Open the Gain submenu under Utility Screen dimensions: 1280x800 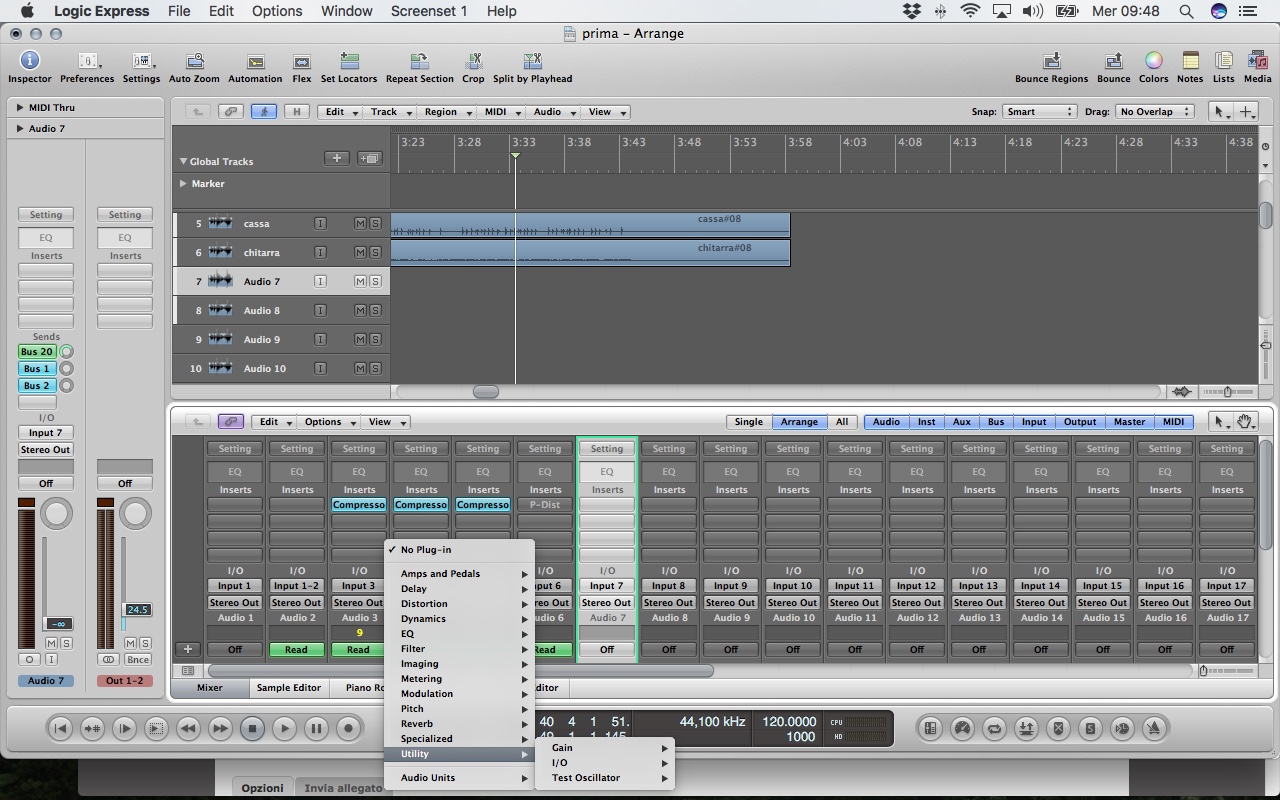(x=605, y=748)
